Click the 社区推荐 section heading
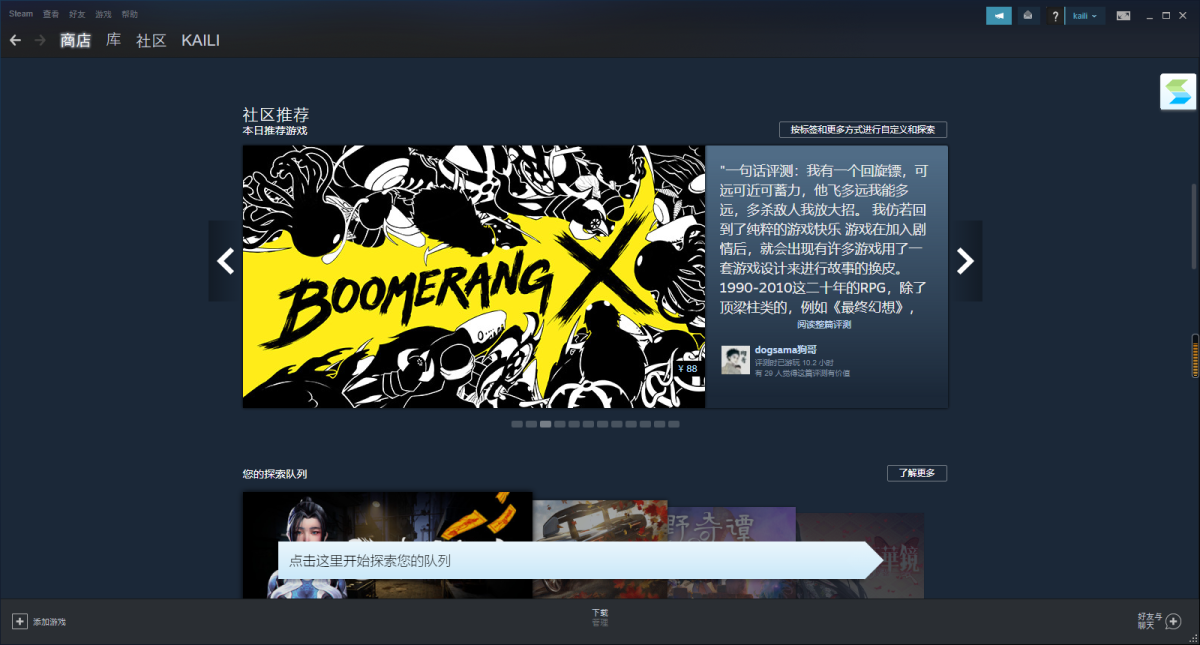Screen dimensions: 1200x645 (276, 115)
